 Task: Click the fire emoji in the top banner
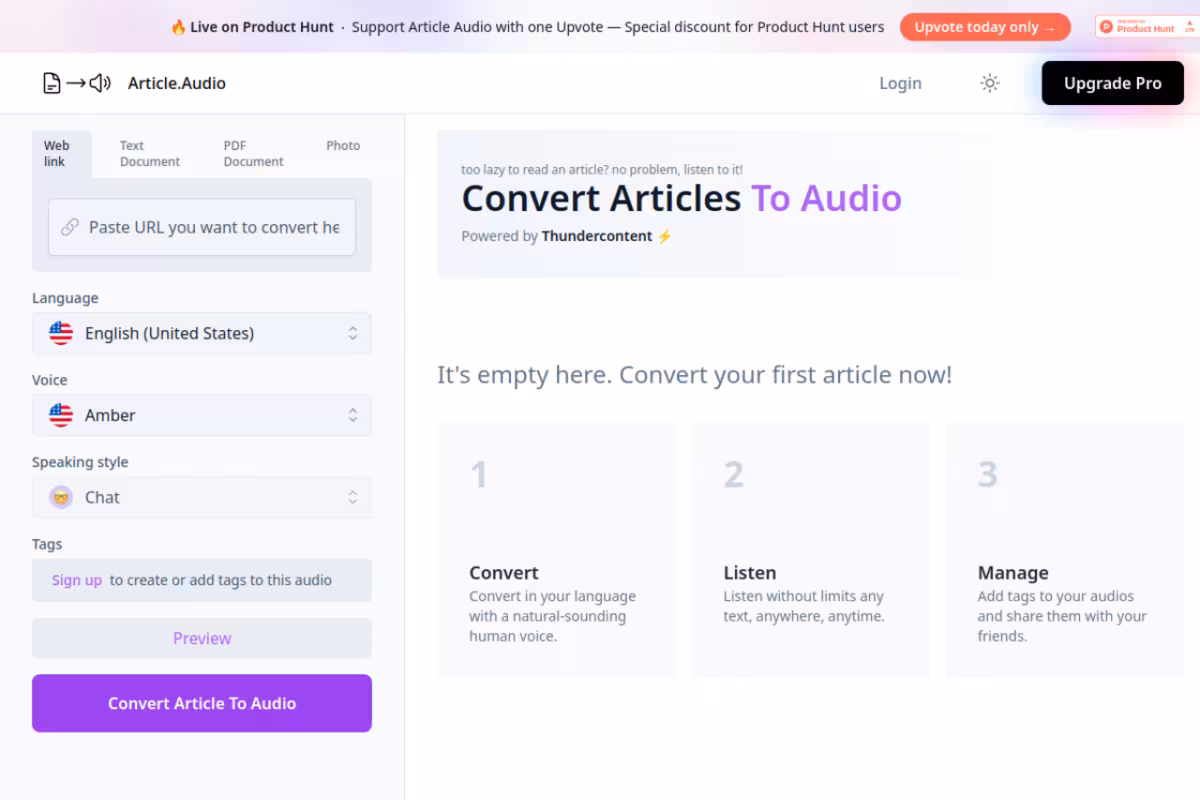click(179, 27)
